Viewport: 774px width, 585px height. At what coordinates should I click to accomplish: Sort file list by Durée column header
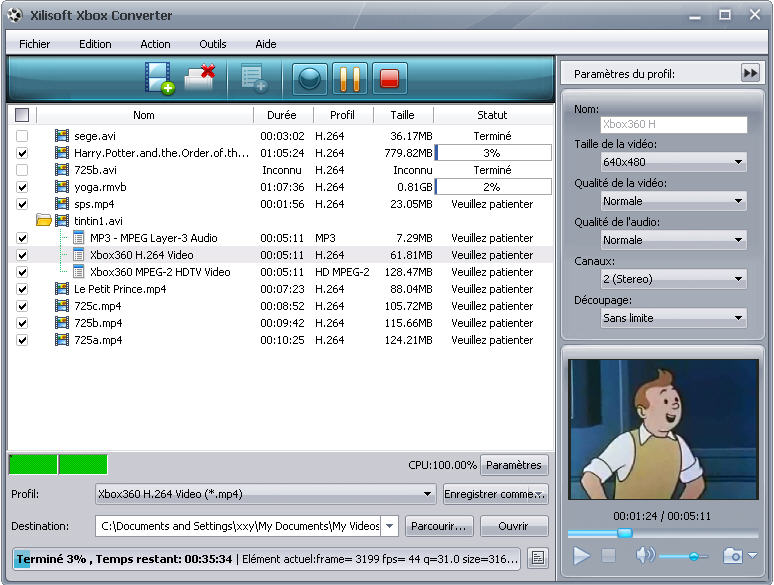[283, 115]
